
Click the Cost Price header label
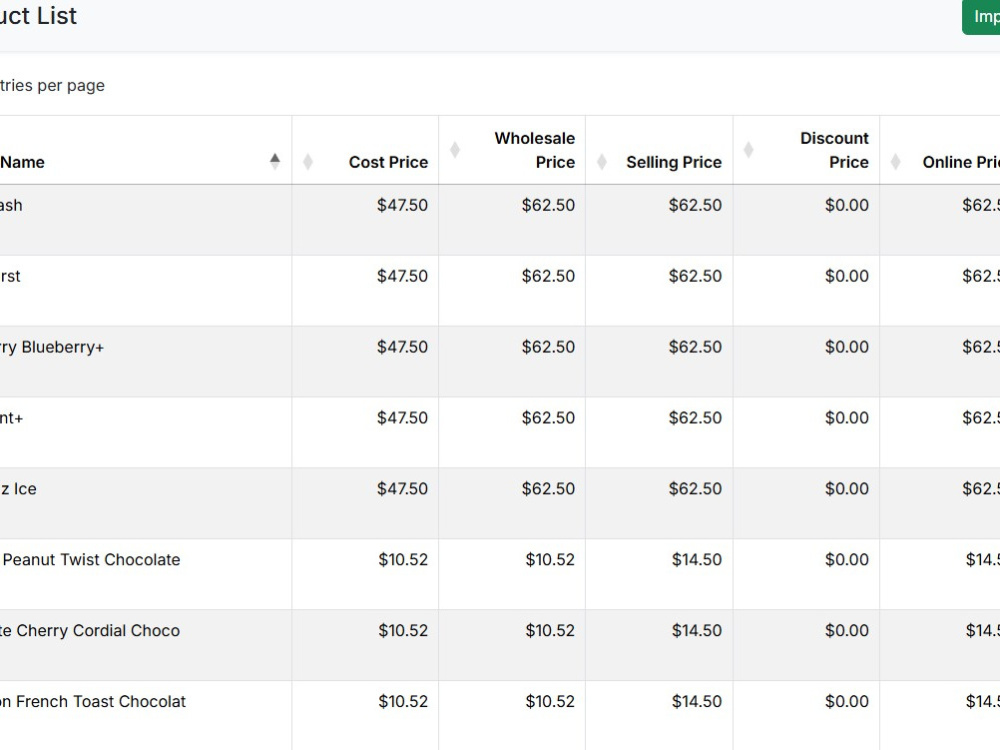[x=388, y=162]
